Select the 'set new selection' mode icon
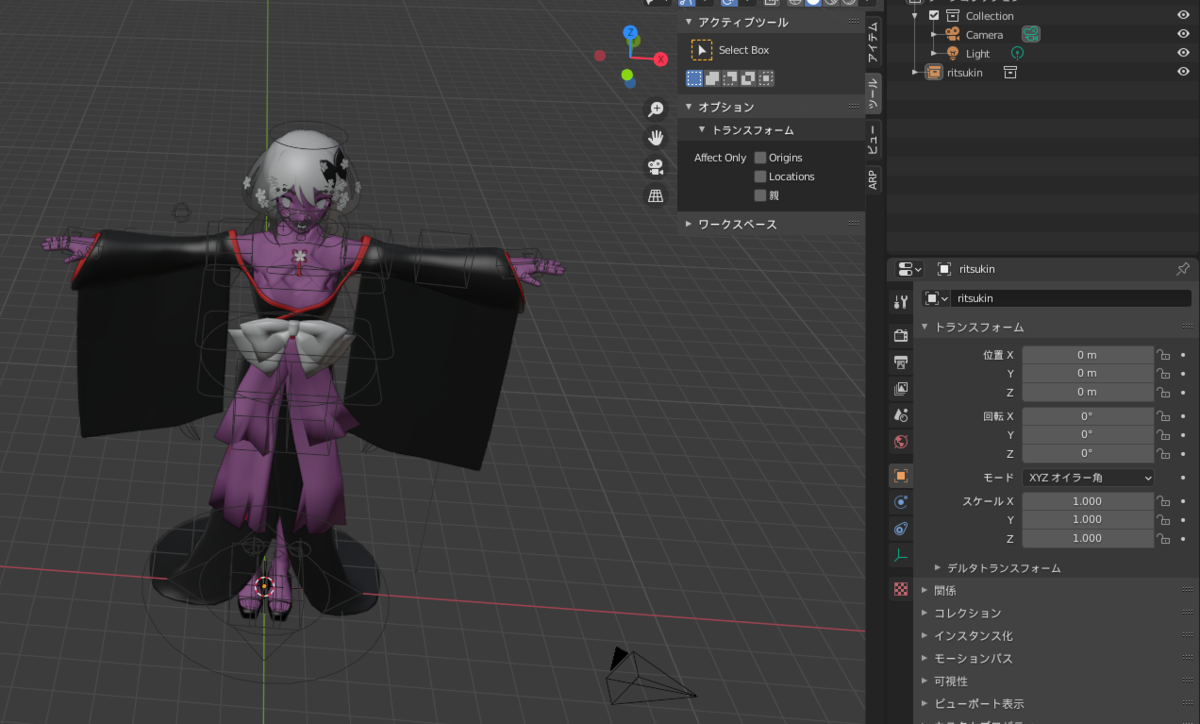This screenshot has width=1200, height=724. point(694,78)
